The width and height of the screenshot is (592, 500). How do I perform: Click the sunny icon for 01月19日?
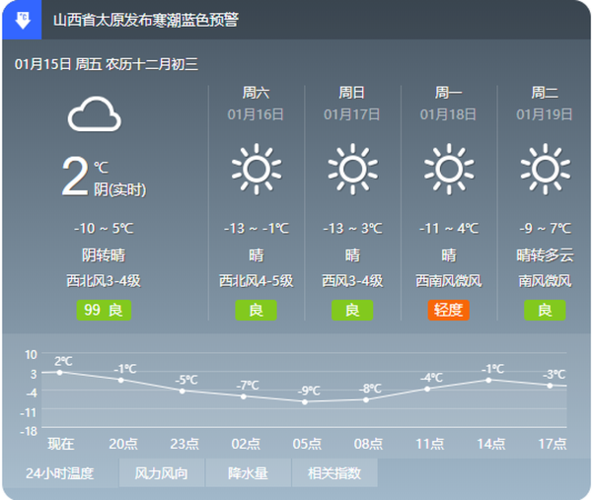pyautogui.click(x=545, y=169)
